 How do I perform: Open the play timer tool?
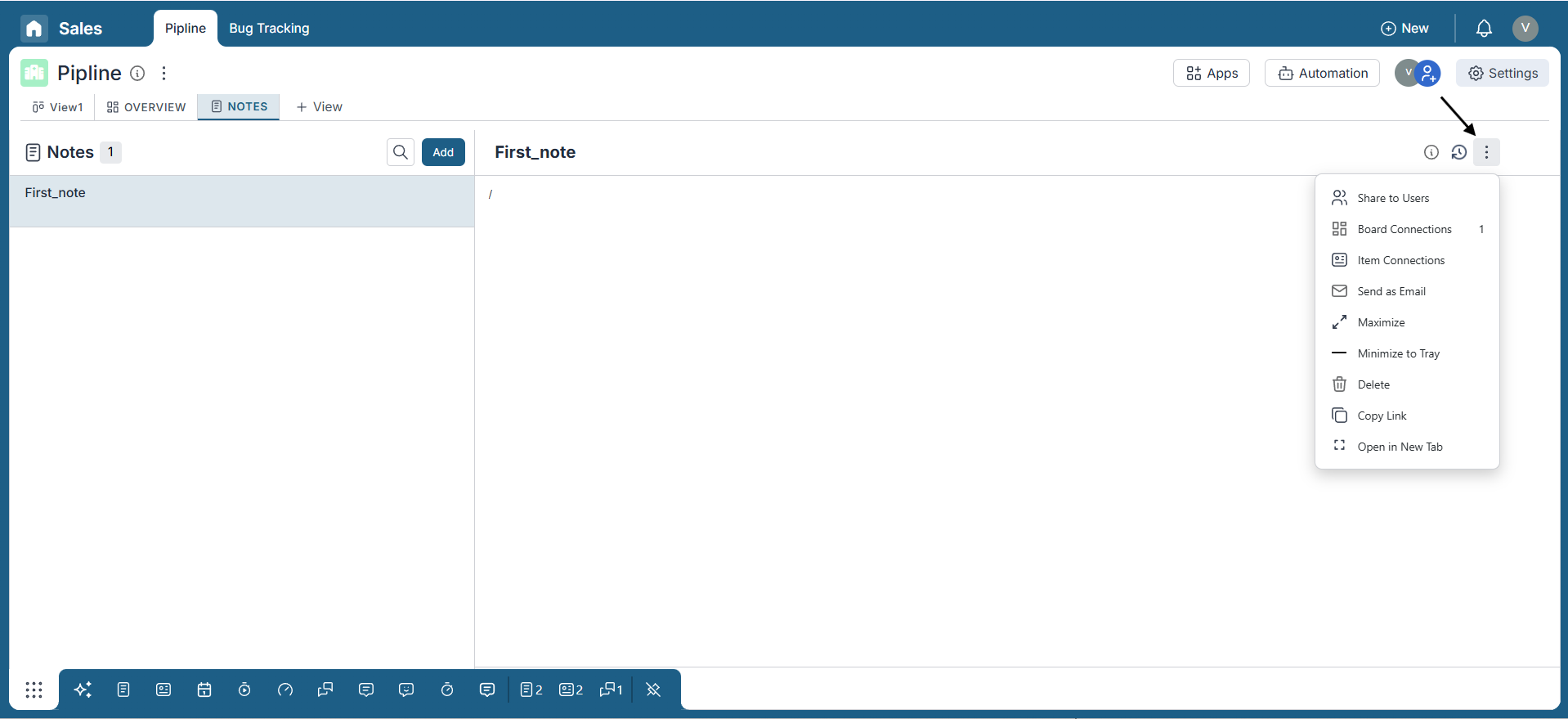[244, 690]
